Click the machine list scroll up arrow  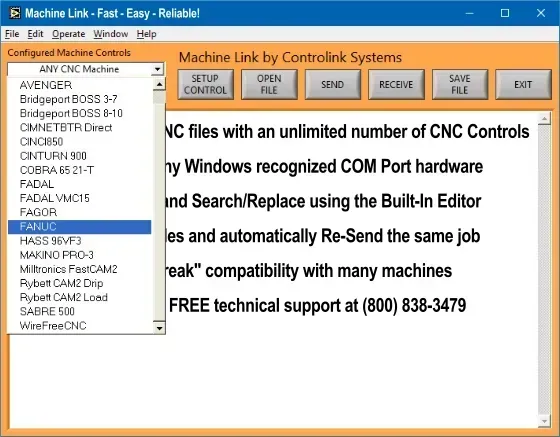[159, 84]
